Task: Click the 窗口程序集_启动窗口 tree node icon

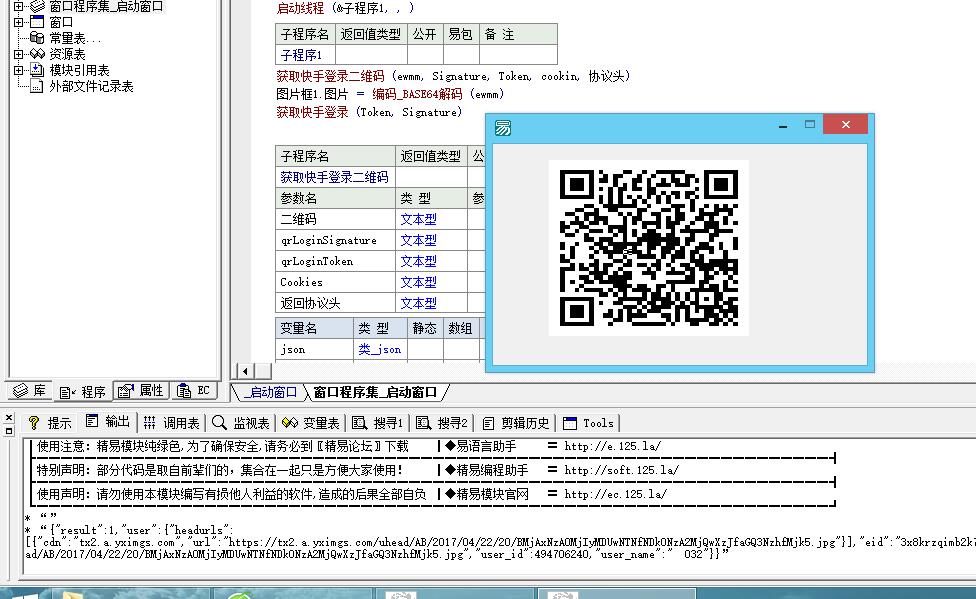Action: point(37,6)
